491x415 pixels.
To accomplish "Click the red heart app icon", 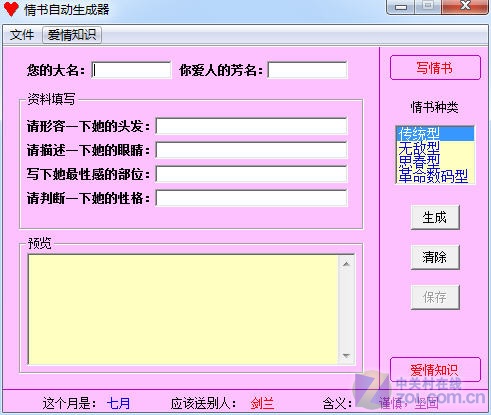I will tap(11, 8).
